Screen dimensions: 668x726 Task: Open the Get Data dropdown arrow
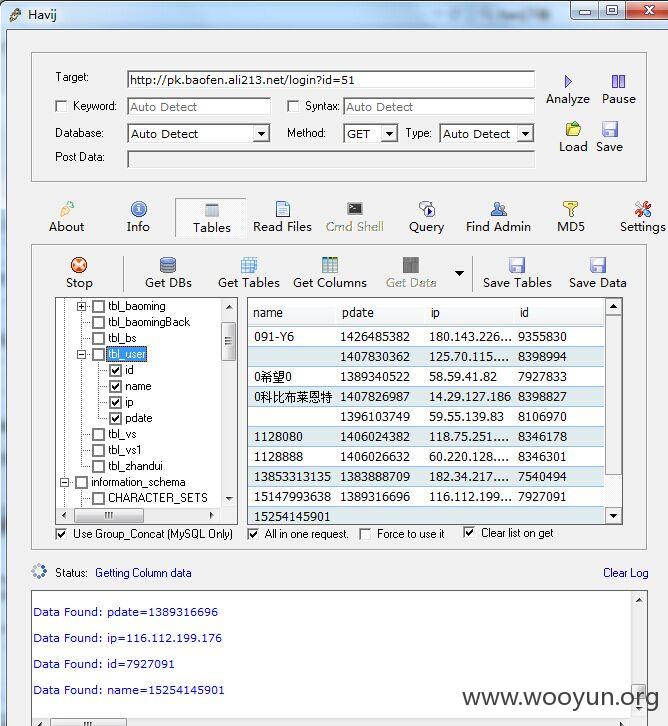[459, 274]
